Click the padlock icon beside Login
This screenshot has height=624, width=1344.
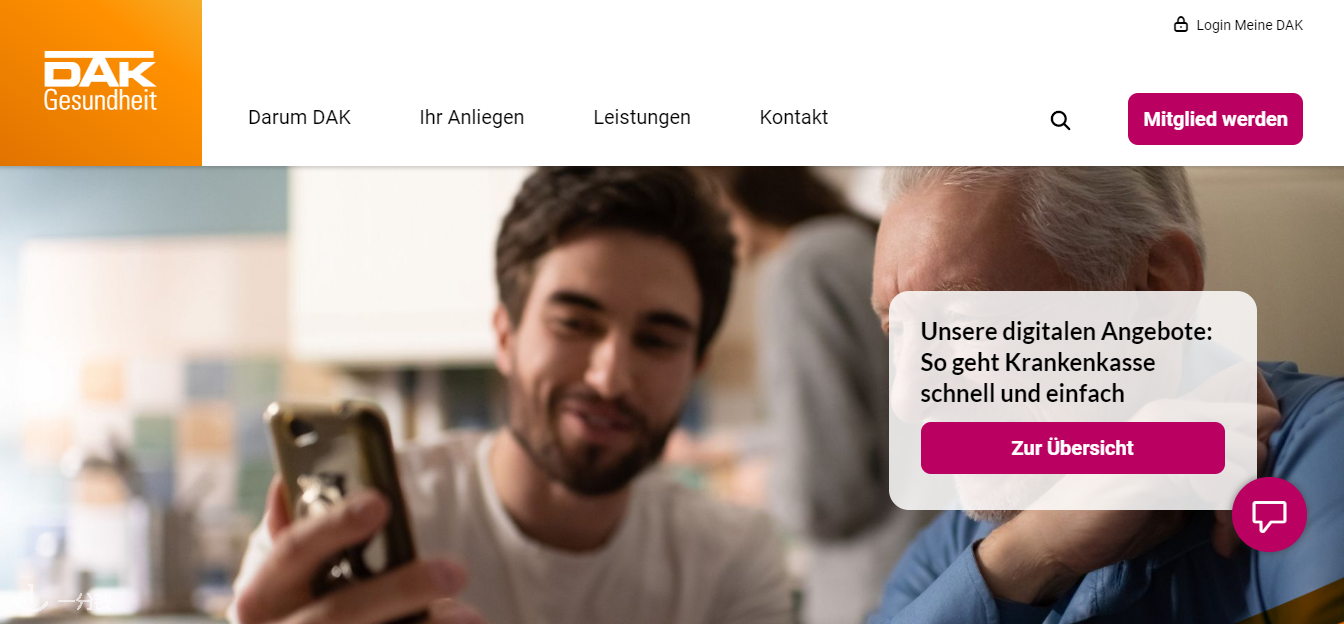pos(1181,24)
